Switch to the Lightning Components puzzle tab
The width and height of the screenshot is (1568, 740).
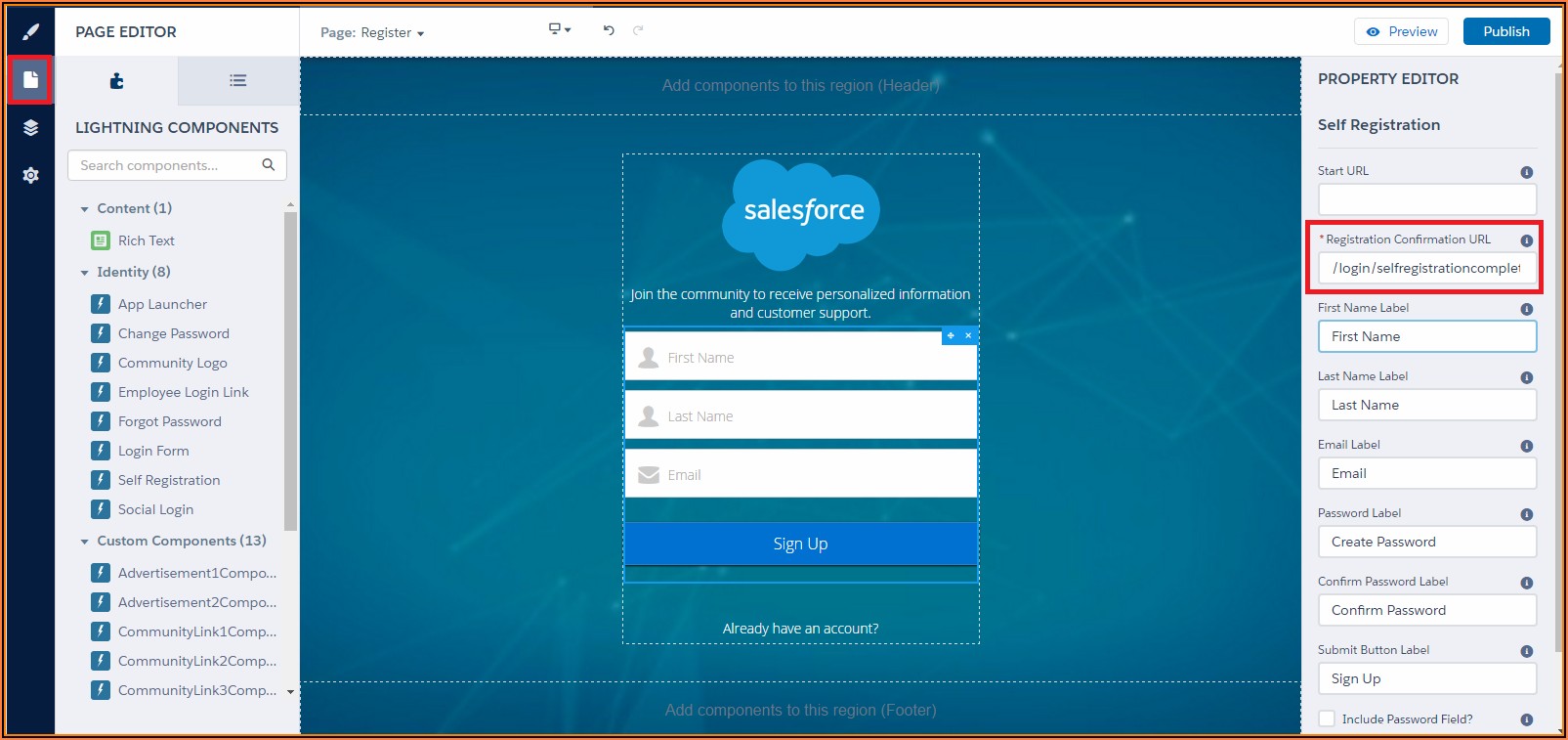point(116,81)
